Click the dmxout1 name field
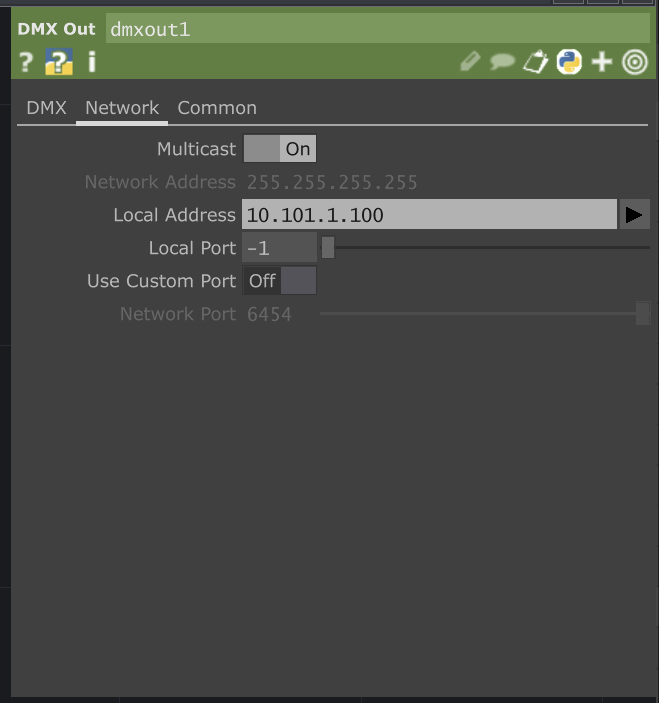 click(x=377, y=29)
